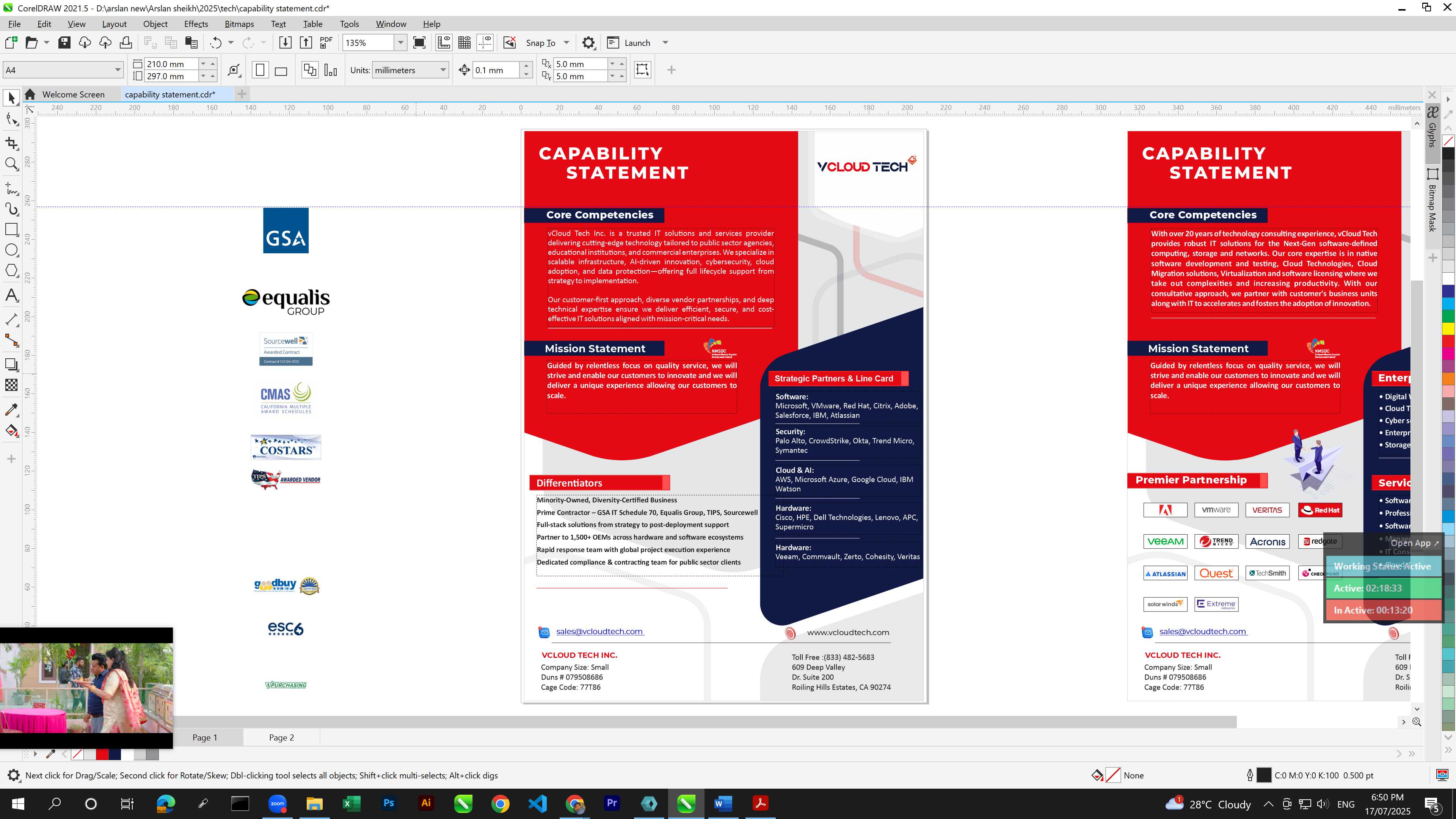Apply layout to all pages
The width and height of the screenshot is (1456, 819).
(x=310, y=70)
